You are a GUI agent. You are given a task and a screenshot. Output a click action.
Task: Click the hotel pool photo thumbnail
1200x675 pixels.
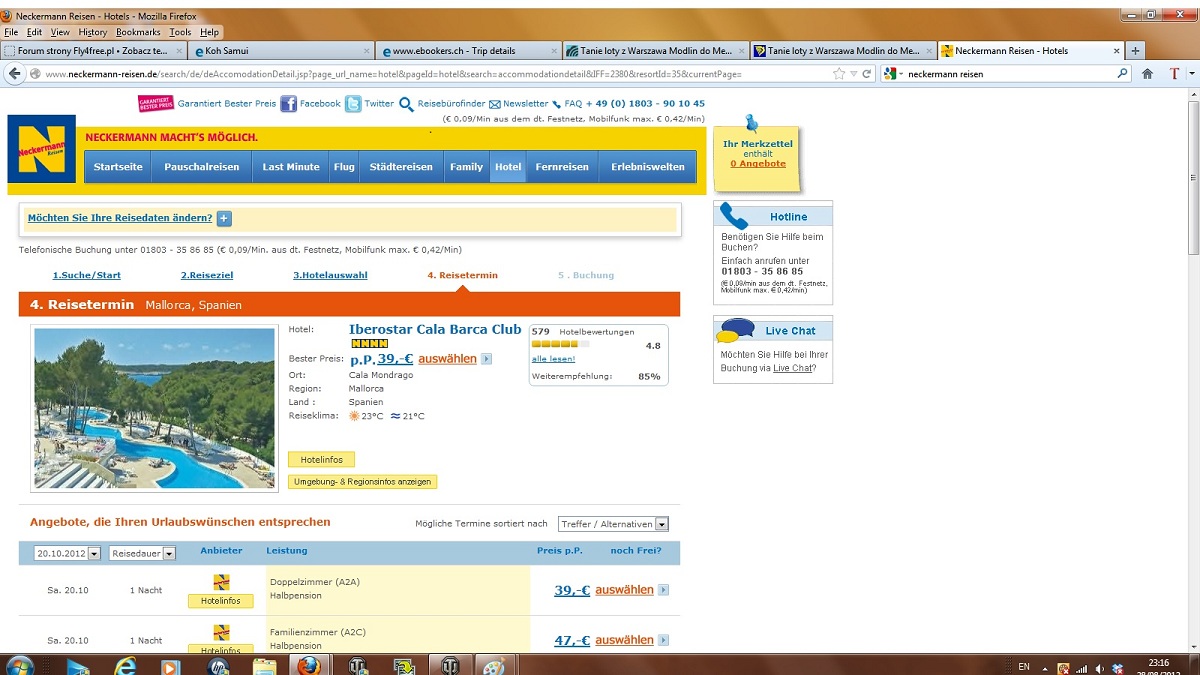point(154,407)
